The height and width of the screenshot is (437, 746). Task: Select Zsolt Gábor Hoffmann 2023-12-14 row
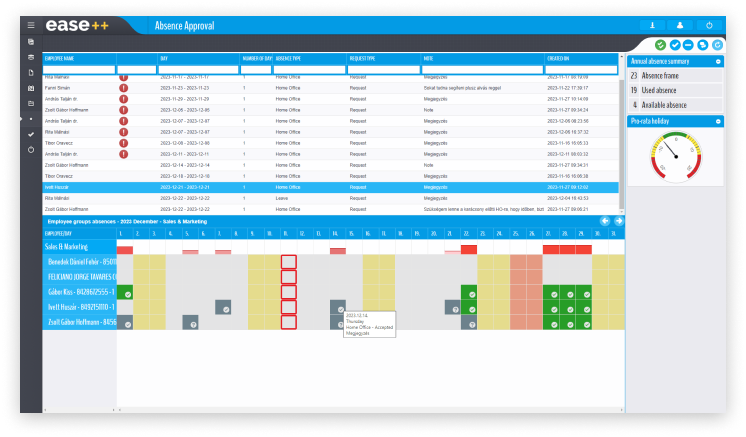point(331,165)
